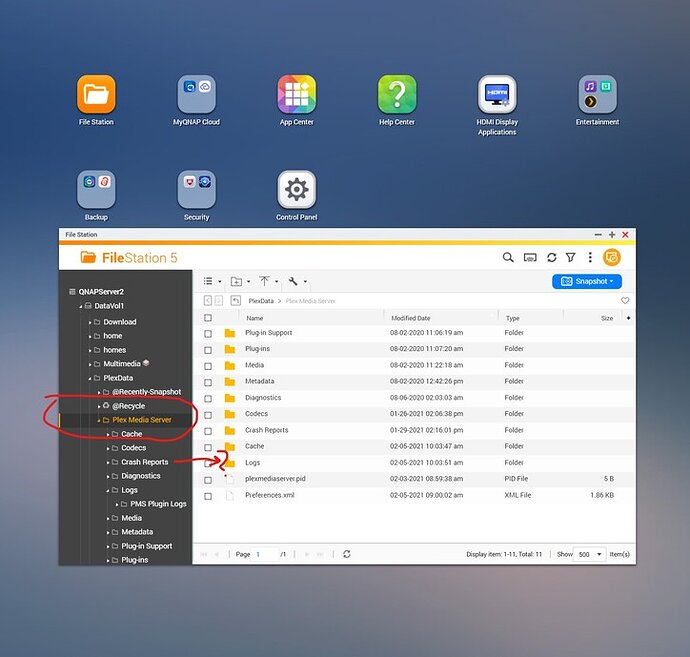The width and height of the screenshot is (690, 657).
Task: Sort by the Type column header
Action: [513, 318]
